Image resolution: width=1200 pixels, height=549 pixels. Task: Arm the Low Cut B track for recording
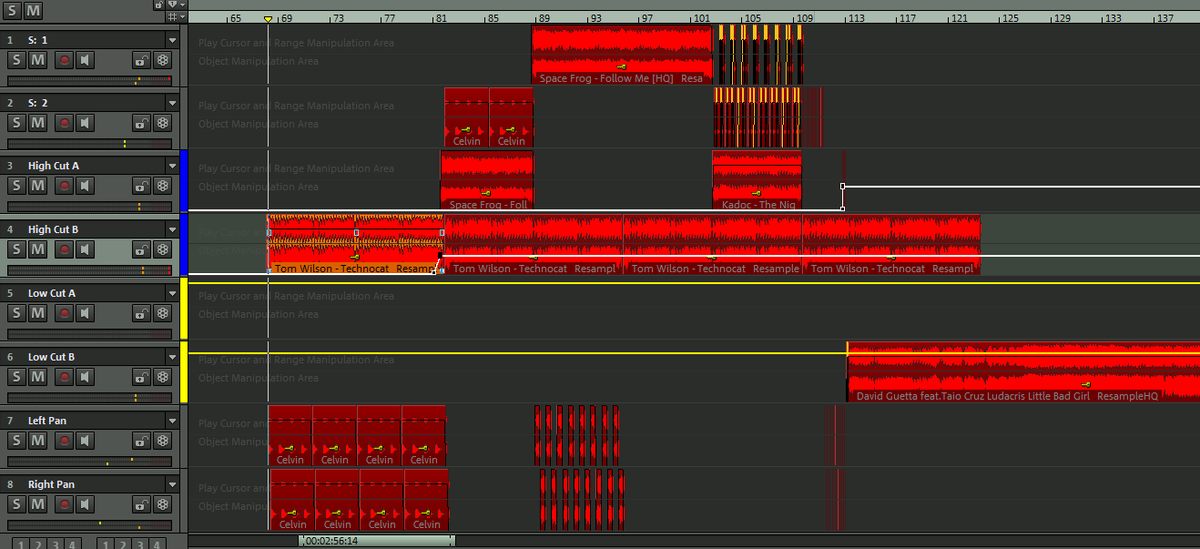[64, 377]
